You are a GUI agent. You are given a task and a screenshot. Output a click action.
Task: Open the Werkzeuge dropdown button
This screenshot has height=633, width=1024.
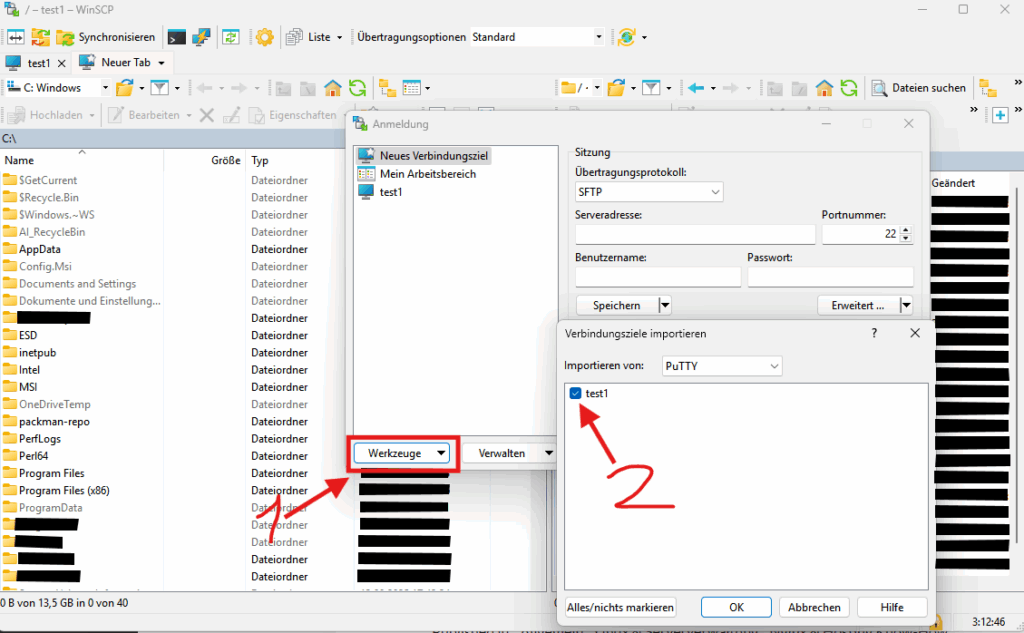pyautogui.click(x=402, y=453)
